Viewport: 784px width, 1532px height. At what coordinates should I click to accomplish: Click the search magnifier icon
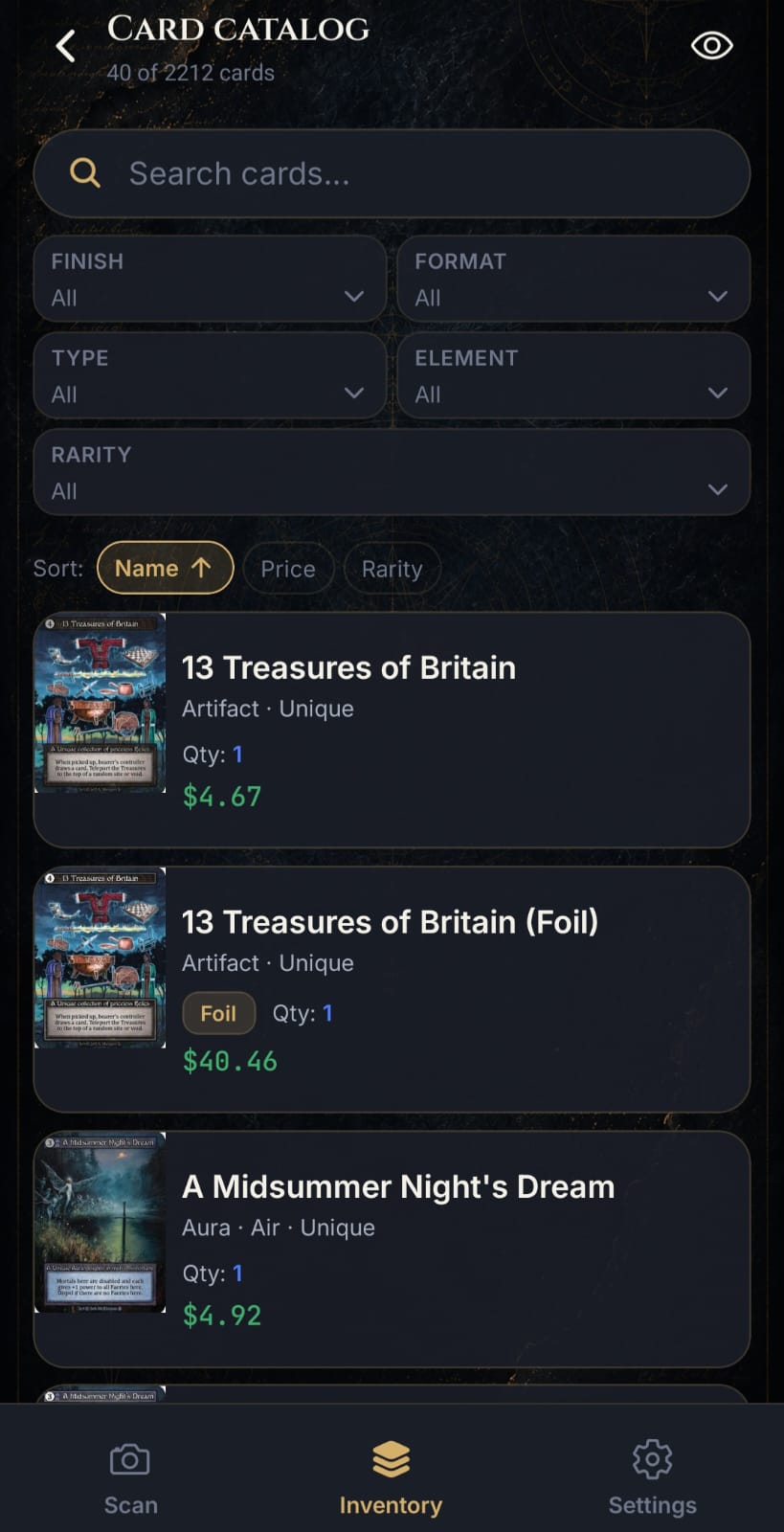[85, 173]
